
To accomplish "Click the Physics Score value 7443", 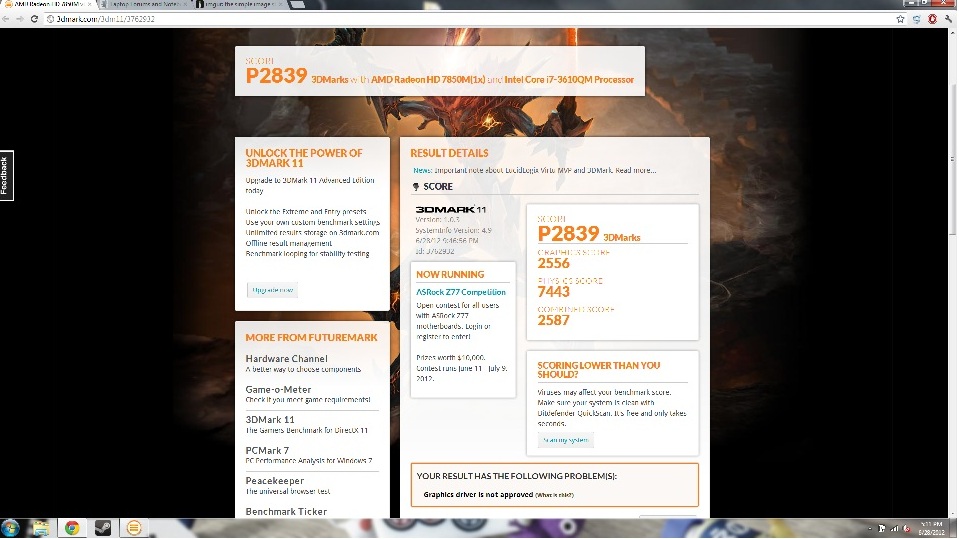I will pos(554,292).
